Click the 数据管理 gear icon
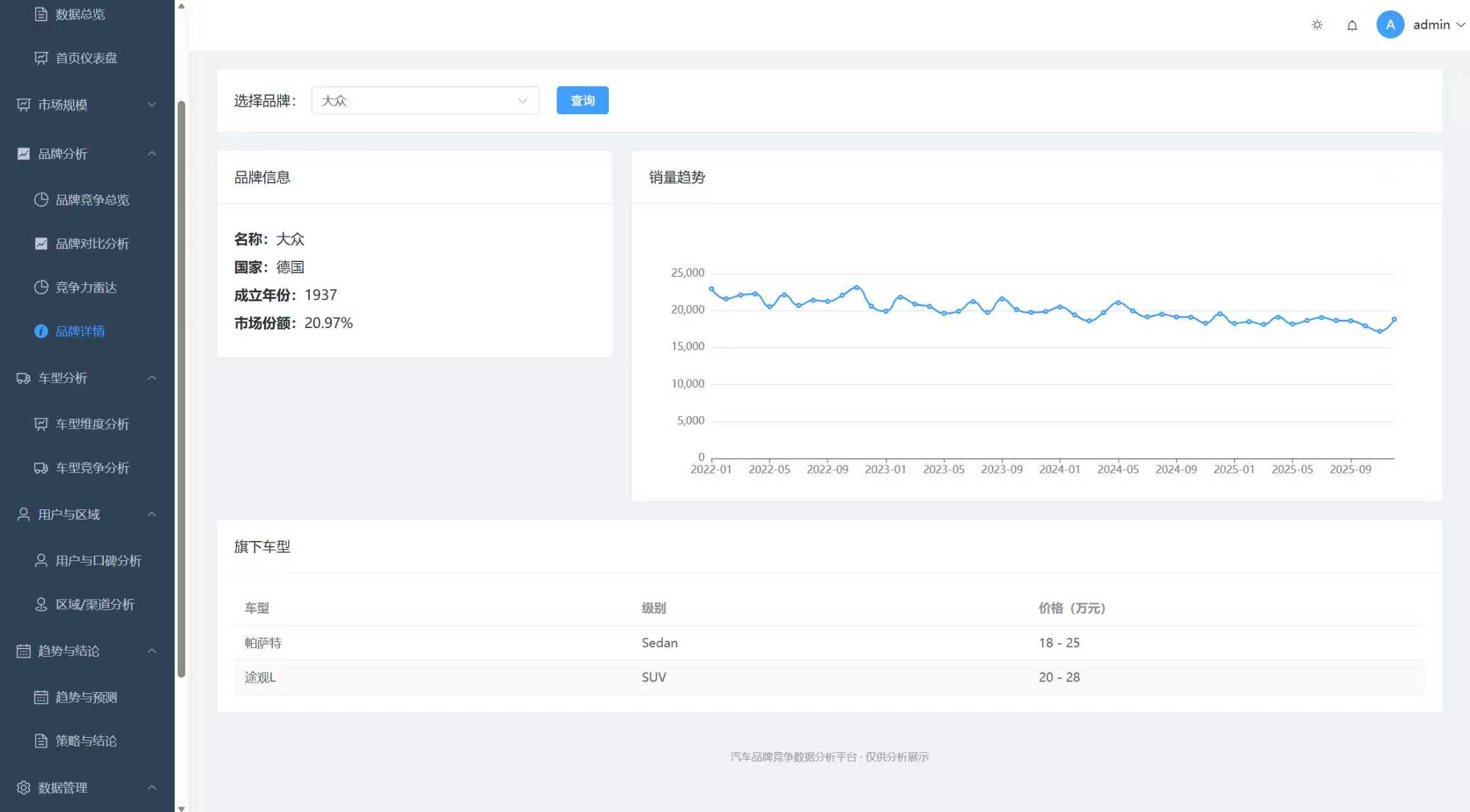The image size is (1470, 812). (23, 788)
